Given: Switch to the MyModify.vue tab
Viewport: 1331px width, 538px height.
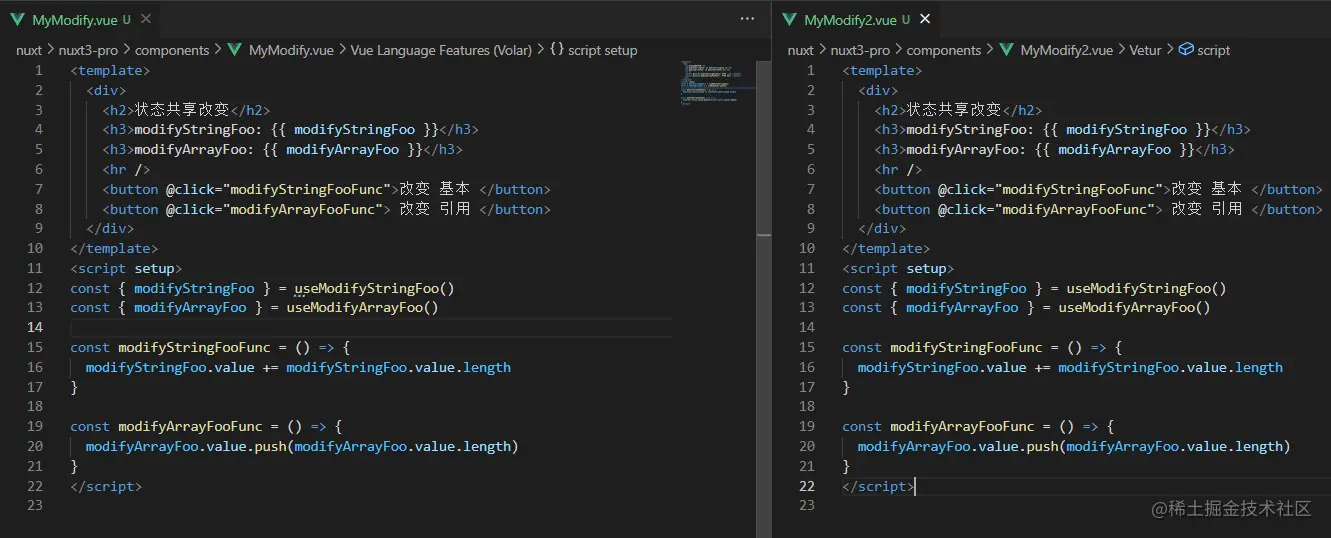Looking at the screenshot, I should click(75, 19).
